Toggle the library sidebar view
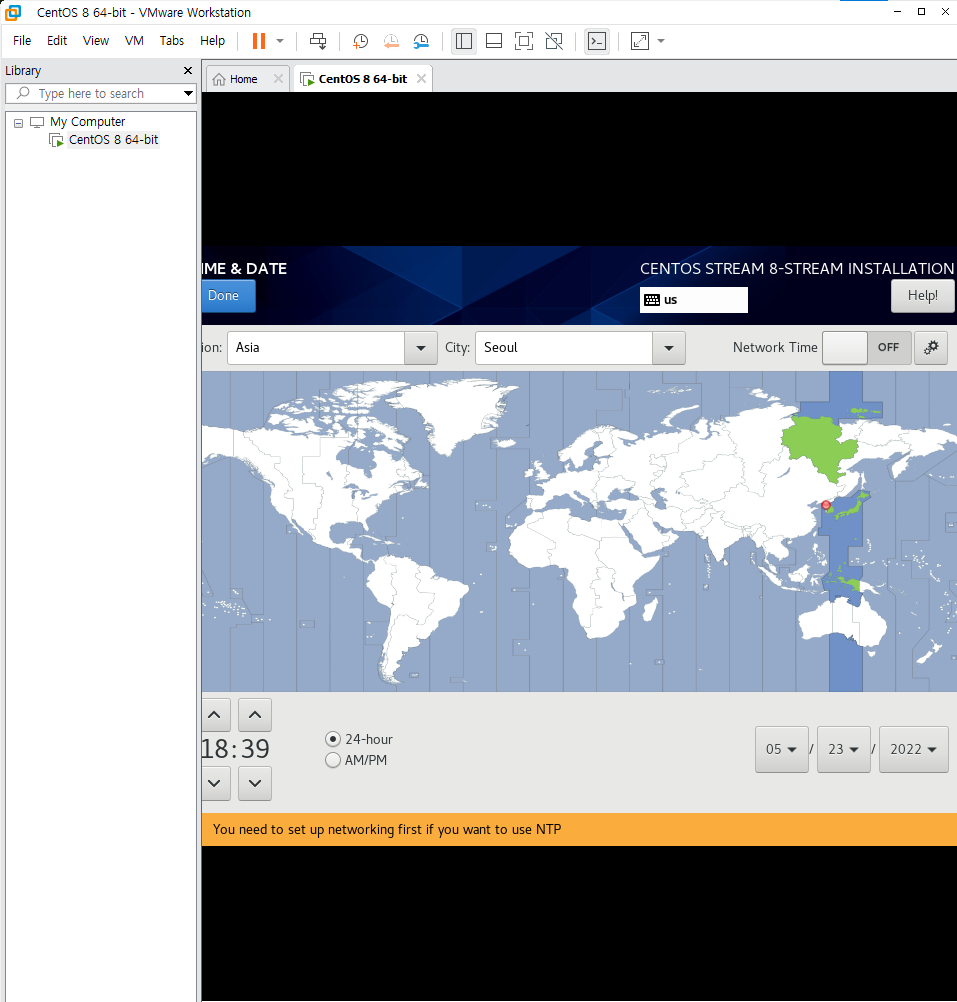957x1002 pixels. coord(464,41)
